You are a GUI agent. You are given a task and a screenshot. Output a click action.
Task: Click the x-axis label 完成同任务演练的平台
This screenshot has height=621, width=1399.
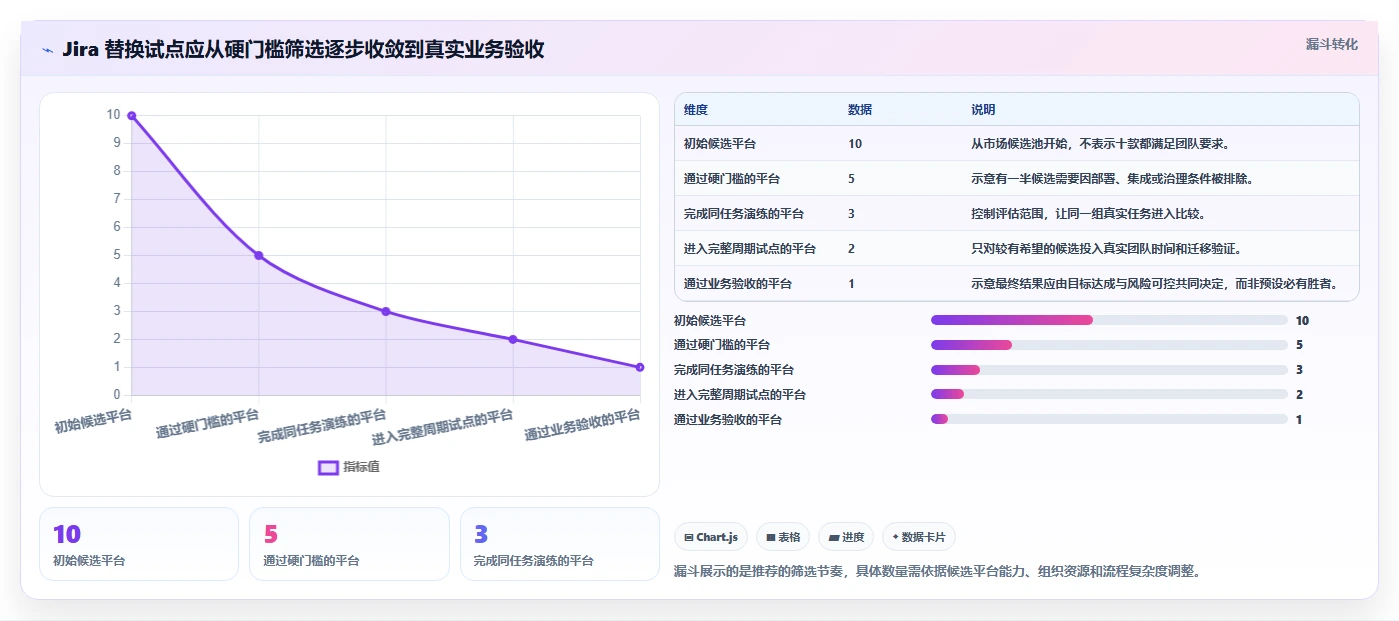coord(322,426)
